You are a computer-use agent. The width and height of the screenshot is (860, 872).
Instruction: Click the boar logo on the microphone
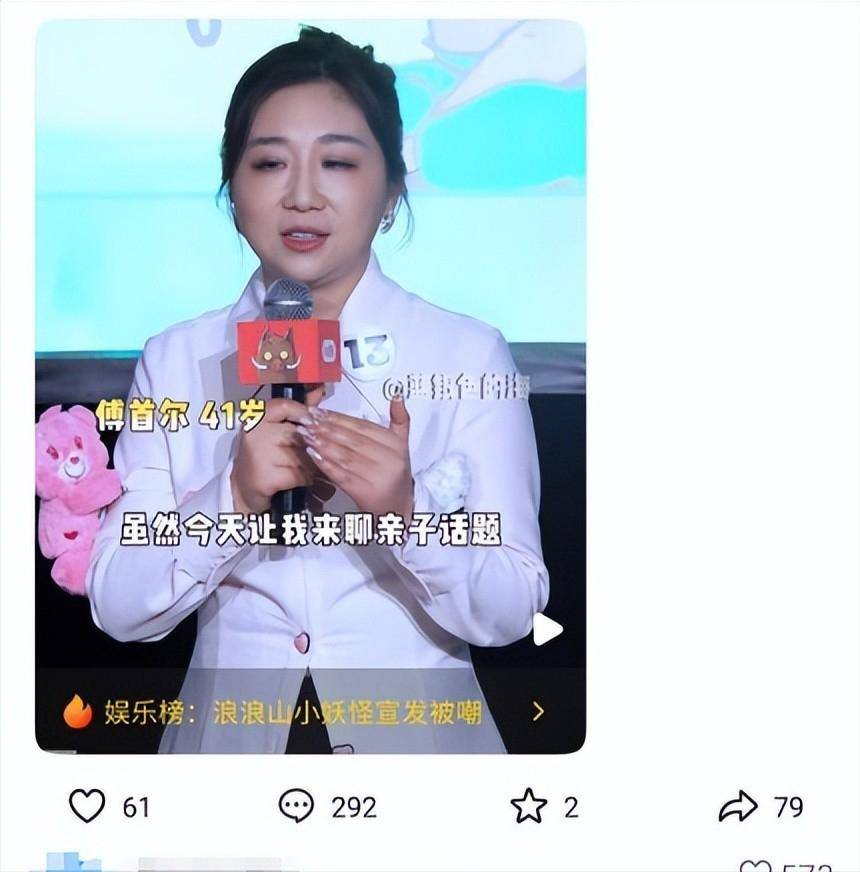coord(276,353)
